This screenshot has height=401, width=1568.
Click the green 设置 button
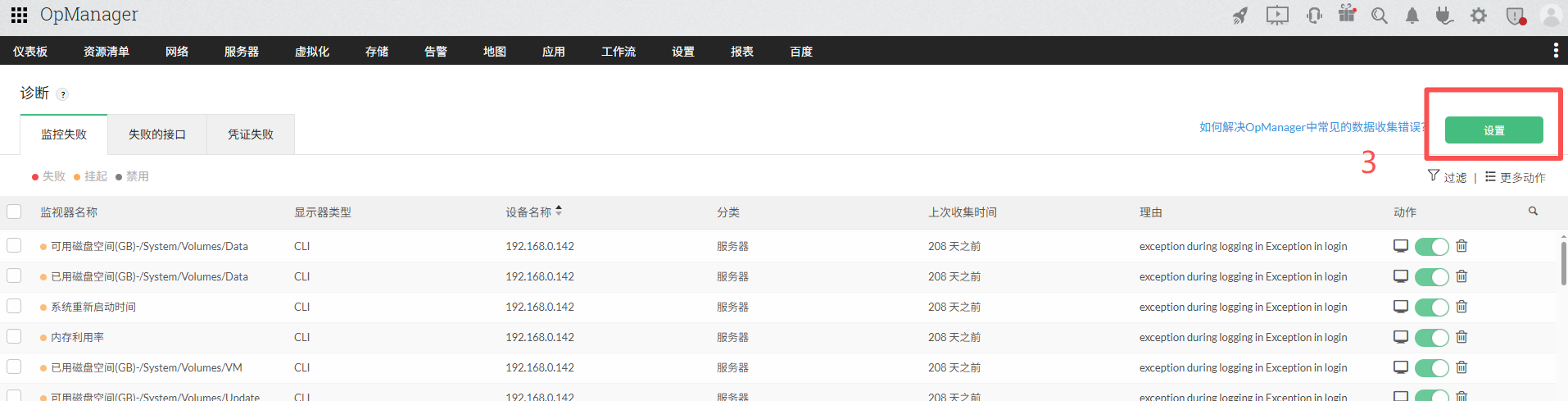(x=1493, y=130)
